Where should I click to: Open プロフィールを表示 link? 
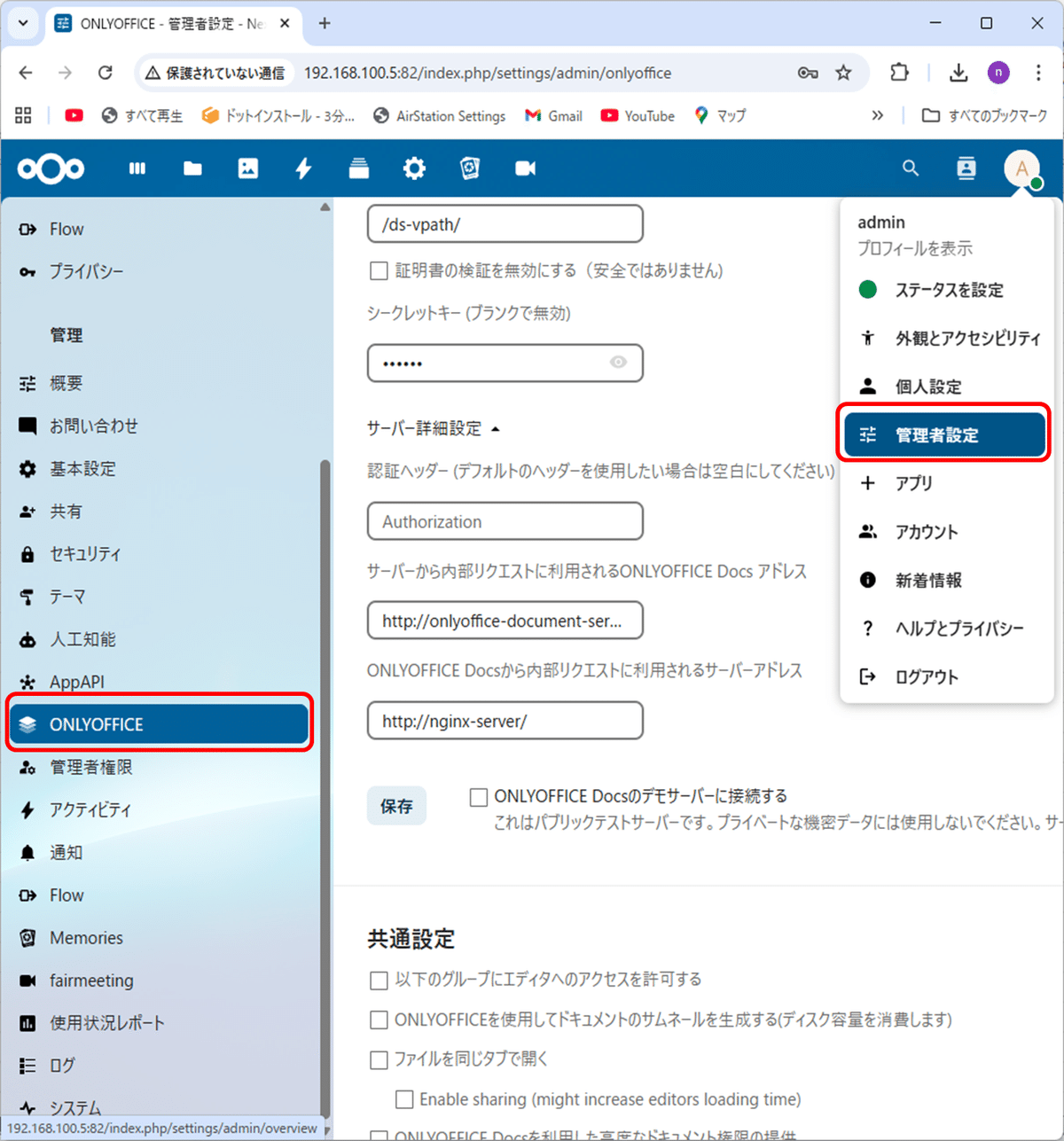pos(913,248)
